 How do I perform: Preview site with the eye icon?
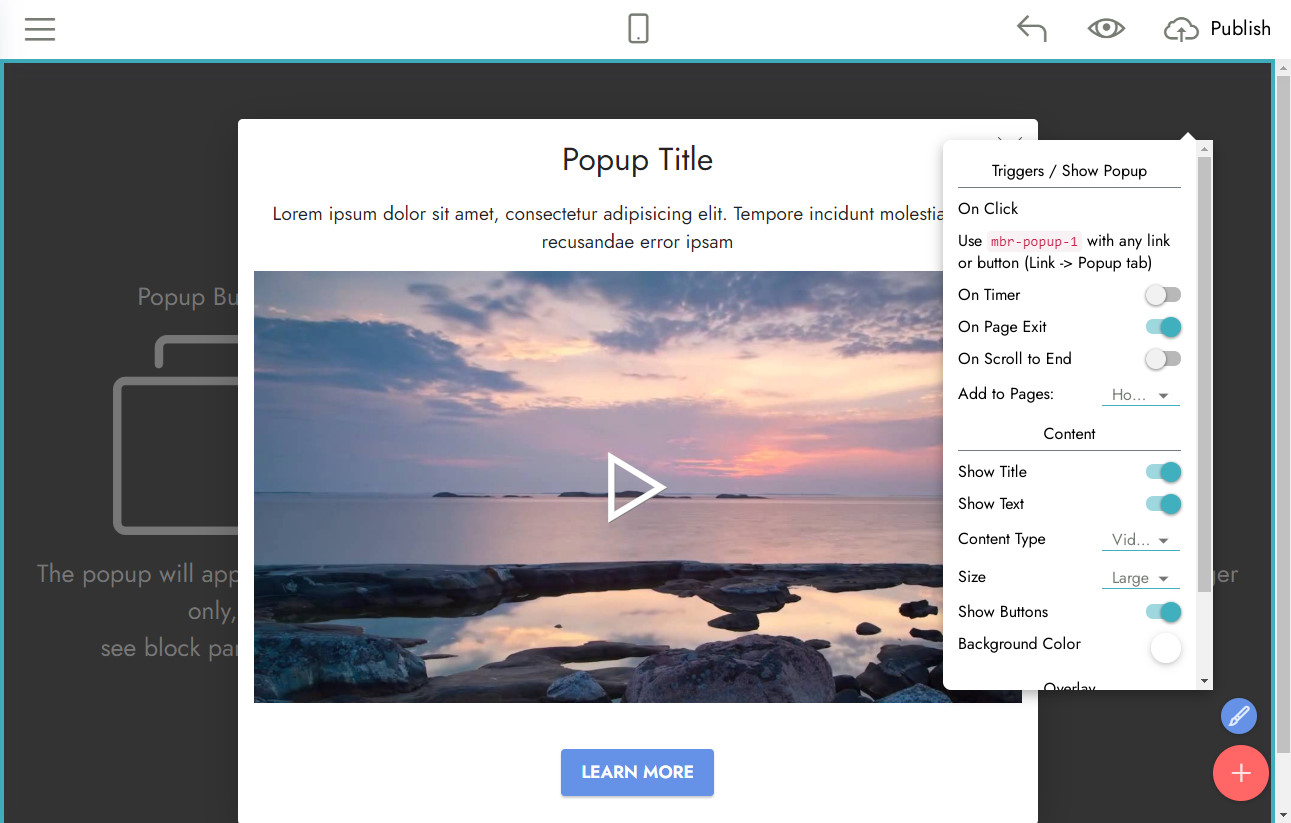1106,29
